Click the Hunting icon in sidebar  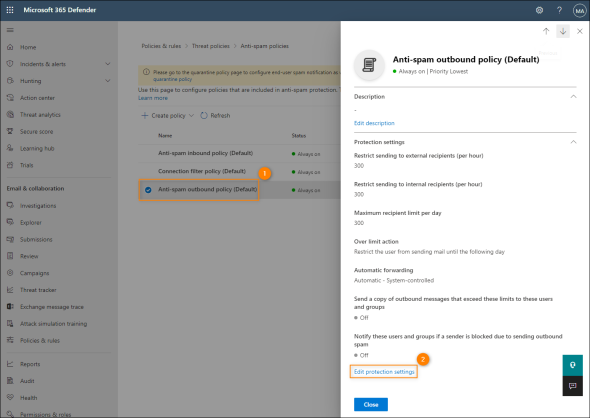[x=10, y=81]
